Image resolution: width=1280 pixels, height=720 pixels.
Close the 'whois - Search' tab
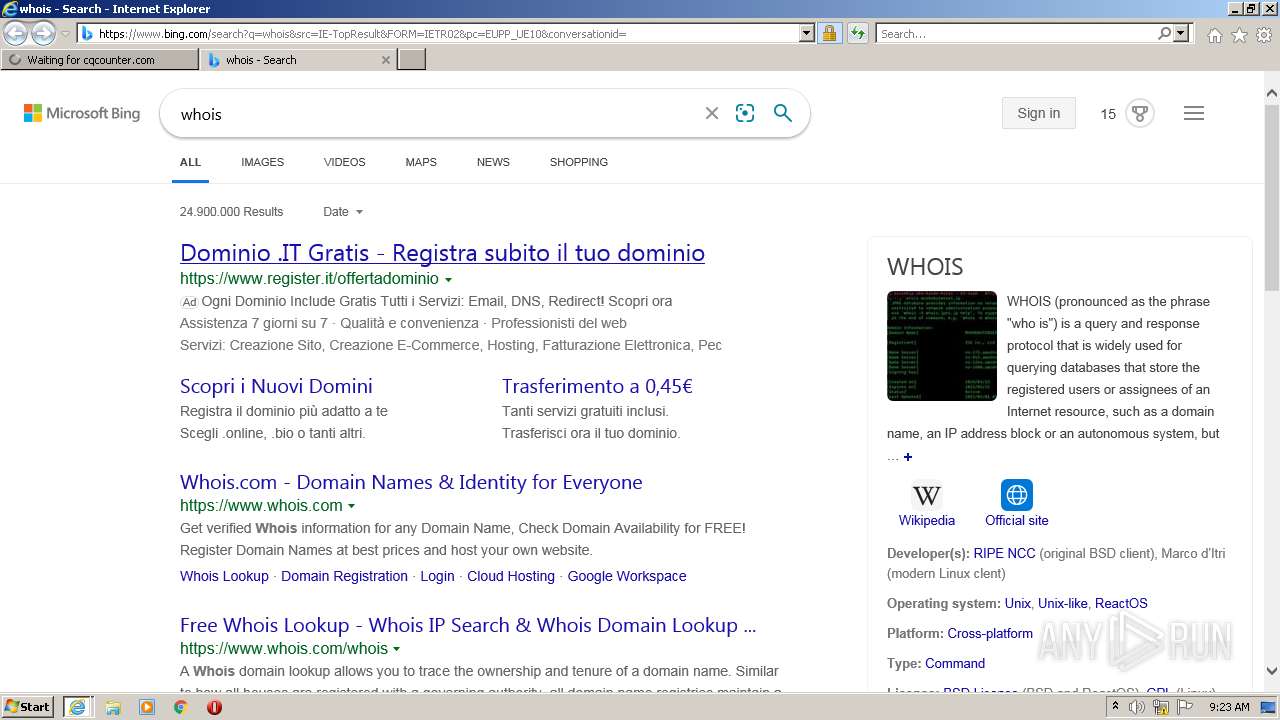point(386,60)
